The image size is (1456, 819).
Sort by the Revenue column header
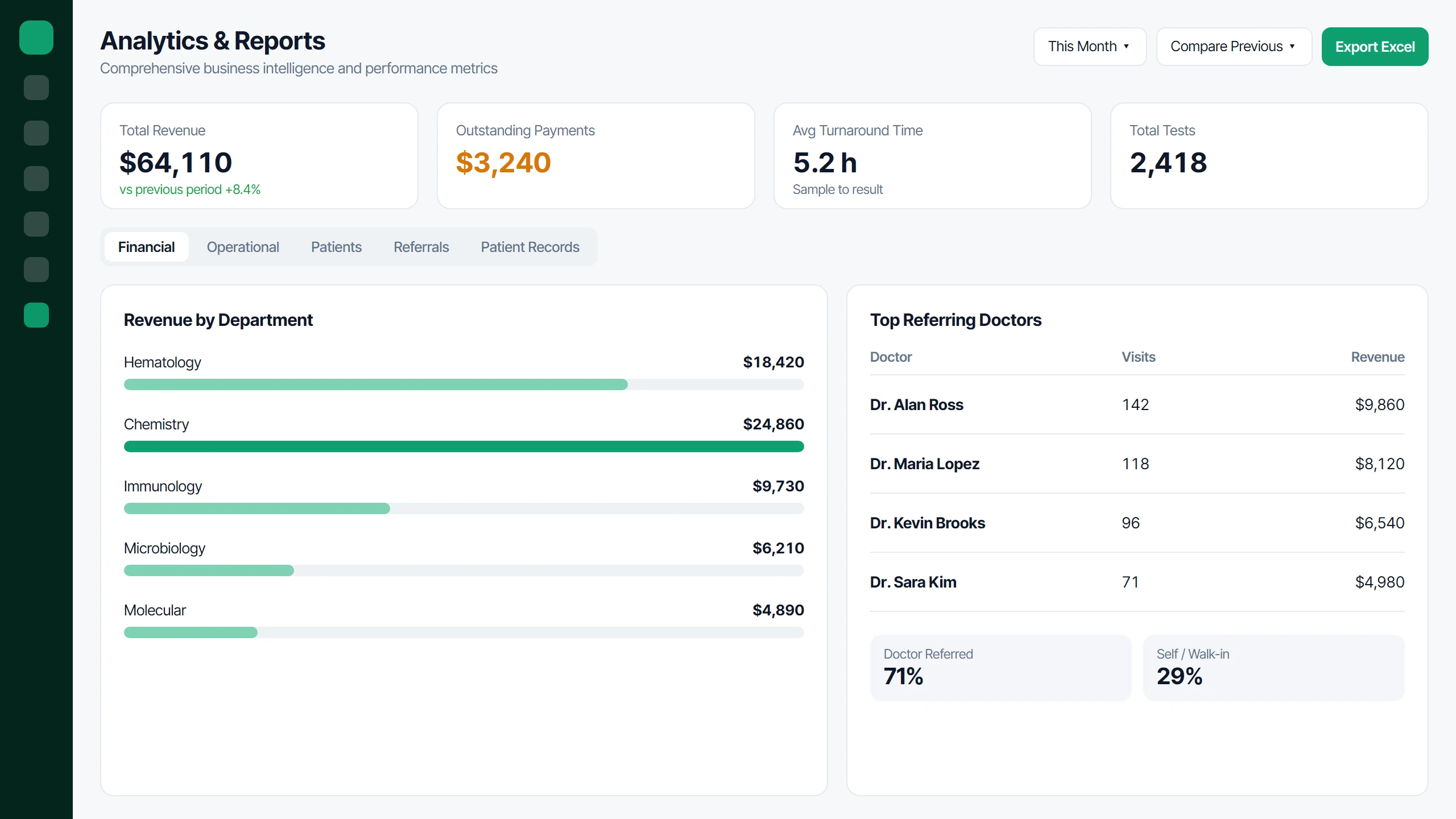[x=1378, y=357]
